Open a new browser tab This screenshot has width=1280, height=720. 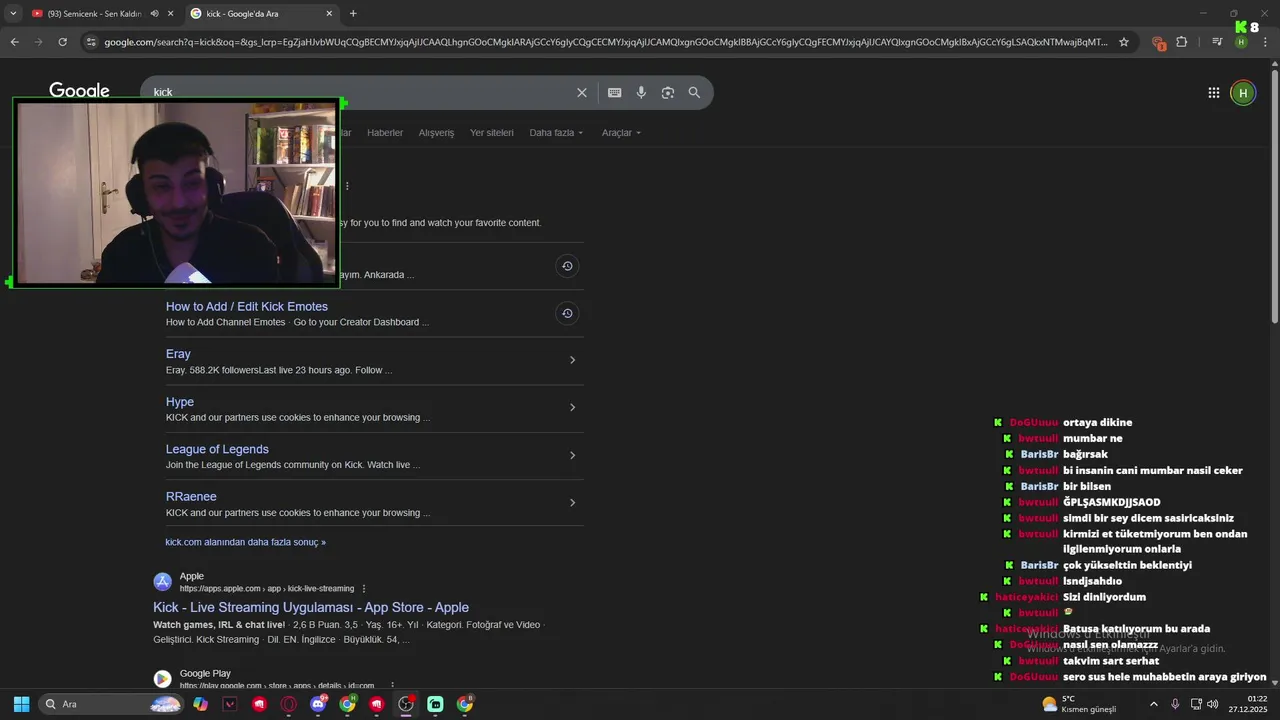tap(353, 14)
